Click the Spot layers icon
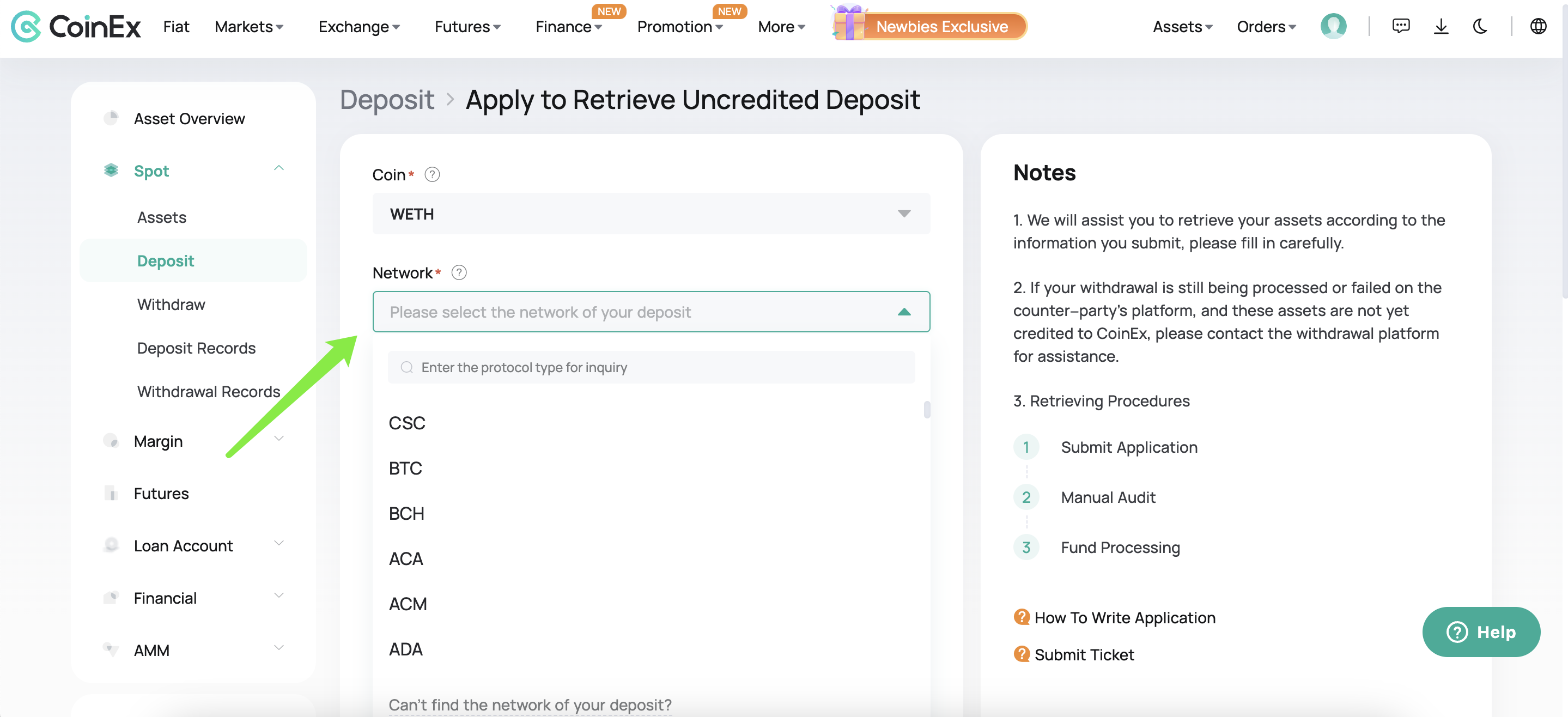This screenshot has width=1568, height=717. (111, 171)
